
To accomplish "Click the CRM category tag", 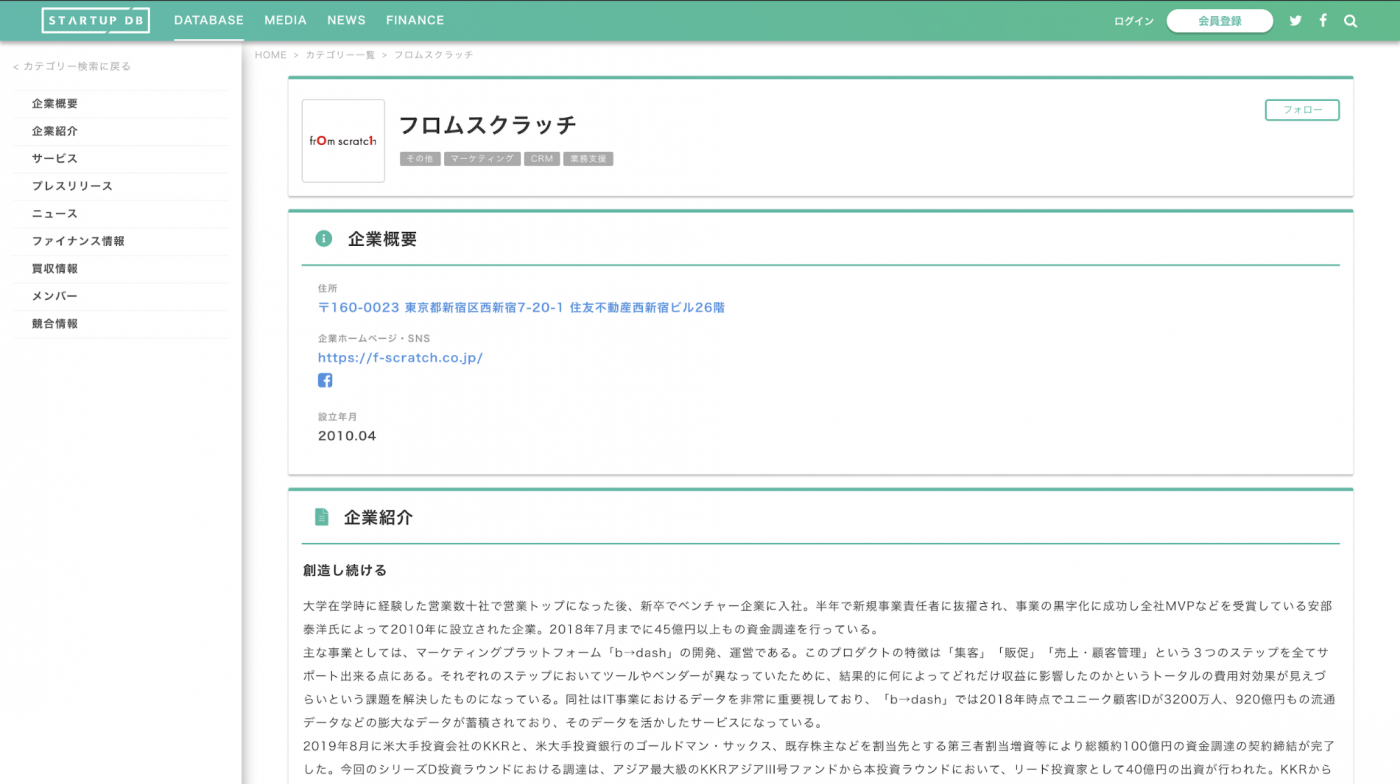I will click(x=542, y=158).
